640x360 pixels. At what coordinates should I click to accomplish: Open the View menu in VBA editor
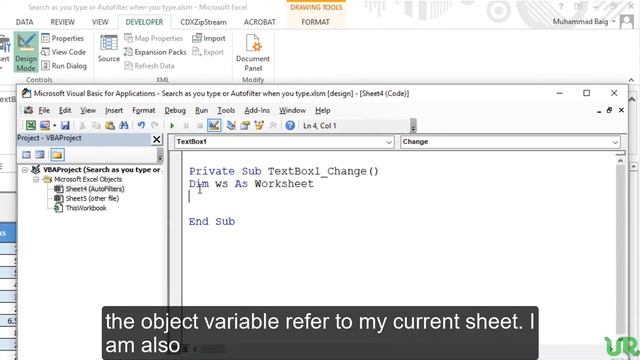coord(88,111)
